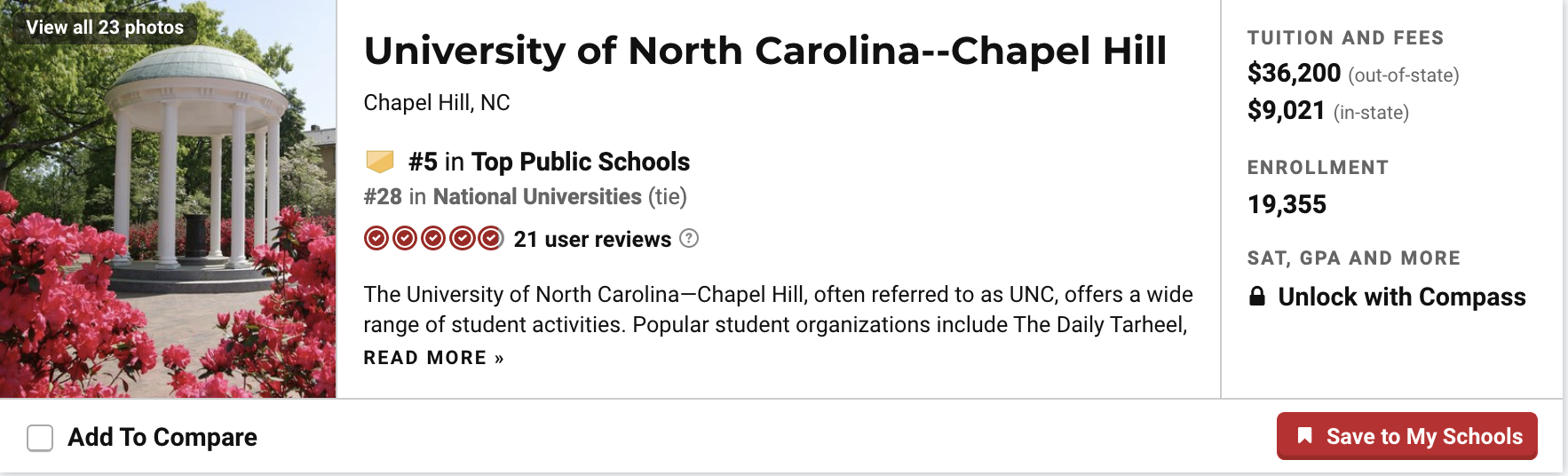The height and width of the screenshot is (476, 1568).
Task: Click the Old Well campus photo
Action: (x=168, y=222)
